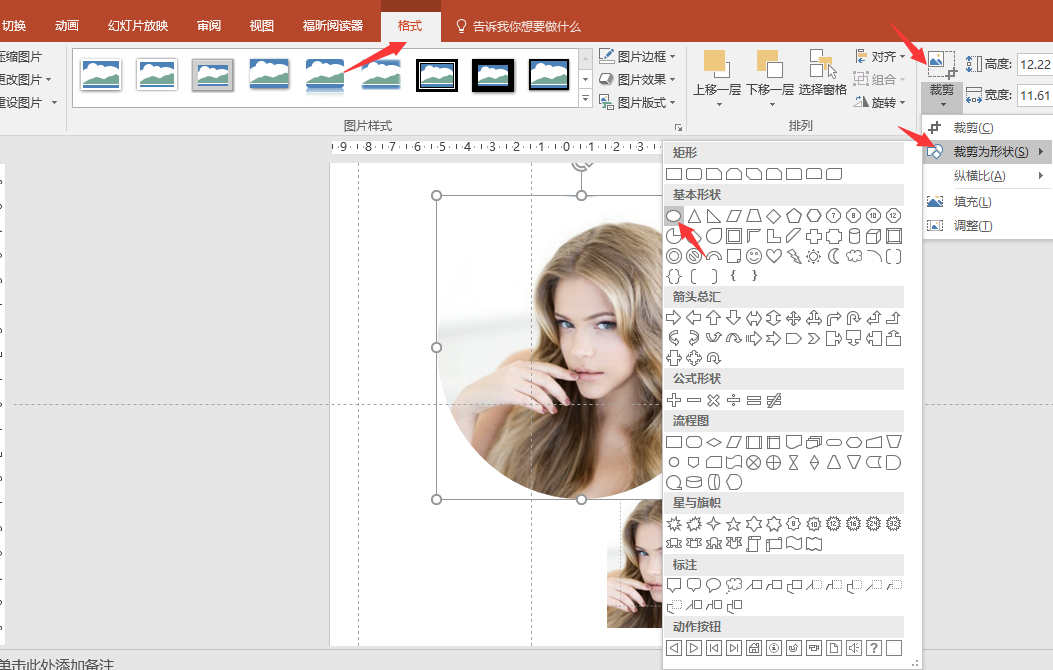This screenshot has height=670, width=1053.
Task: Expand the picture styles gallery
Action: point(586,100)
